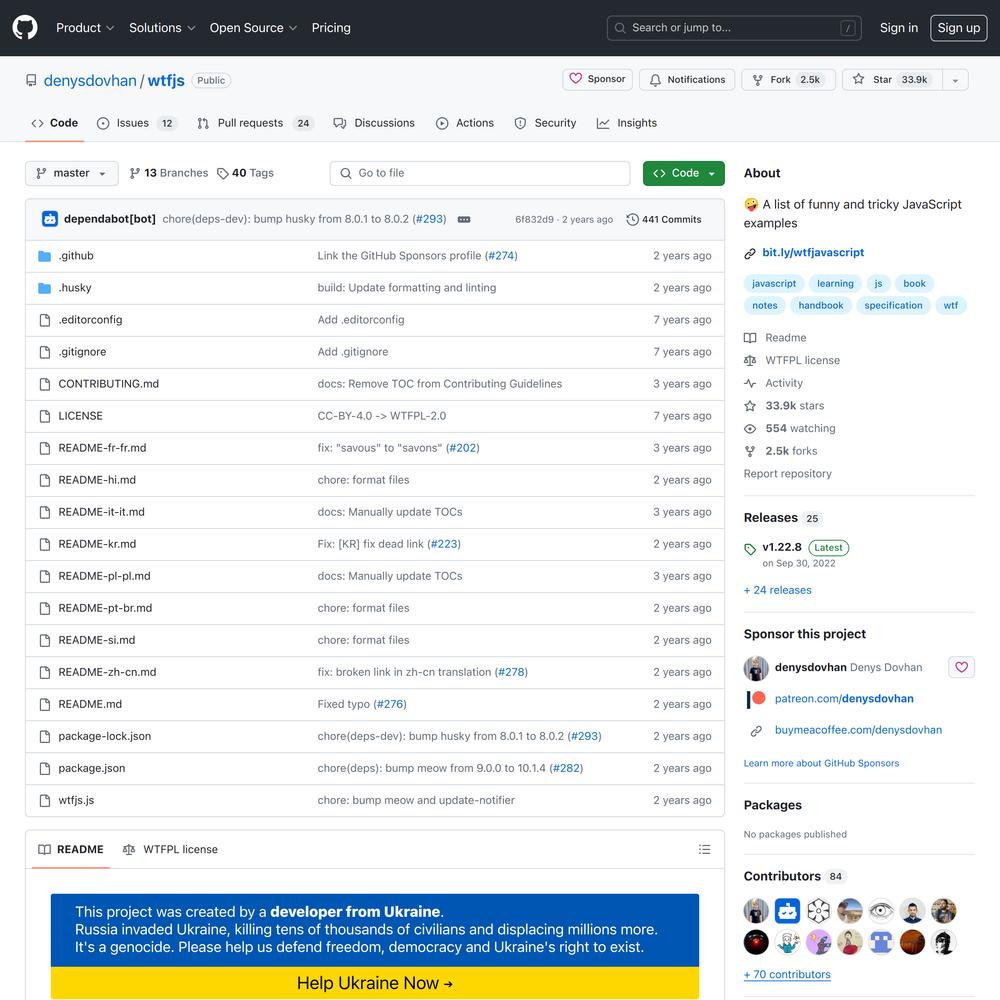
Task: Expand the green Code dropdown button
Action: [x=684, y=173]
